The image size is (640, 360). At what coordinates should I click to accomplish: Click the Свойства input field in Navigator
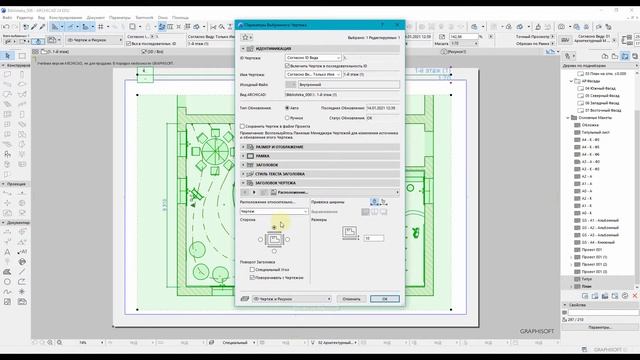[603, 313]
